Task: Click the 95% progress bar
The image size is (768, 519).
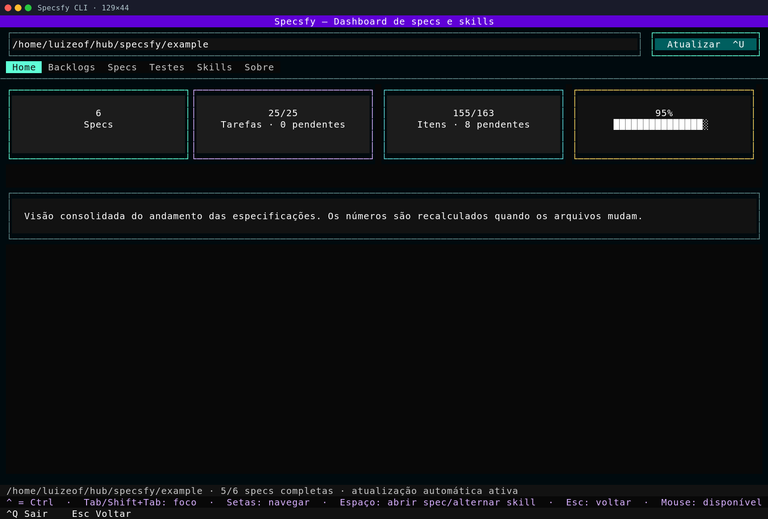Action: (x=660, y=124)
